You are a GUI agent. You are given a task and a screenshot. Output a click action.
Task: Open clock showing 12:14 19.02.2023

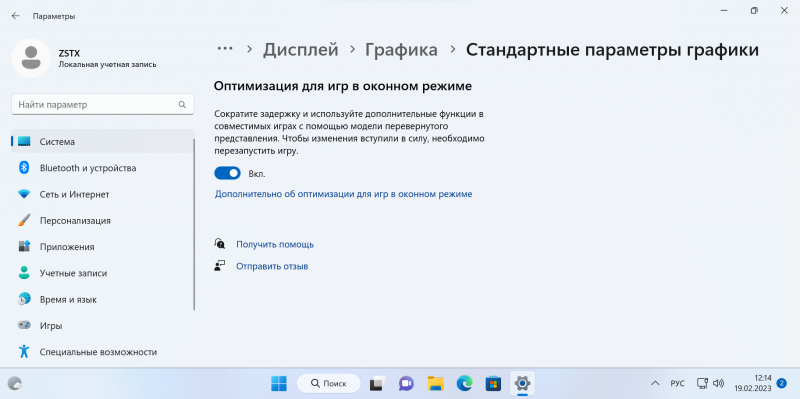click(753, 383)
